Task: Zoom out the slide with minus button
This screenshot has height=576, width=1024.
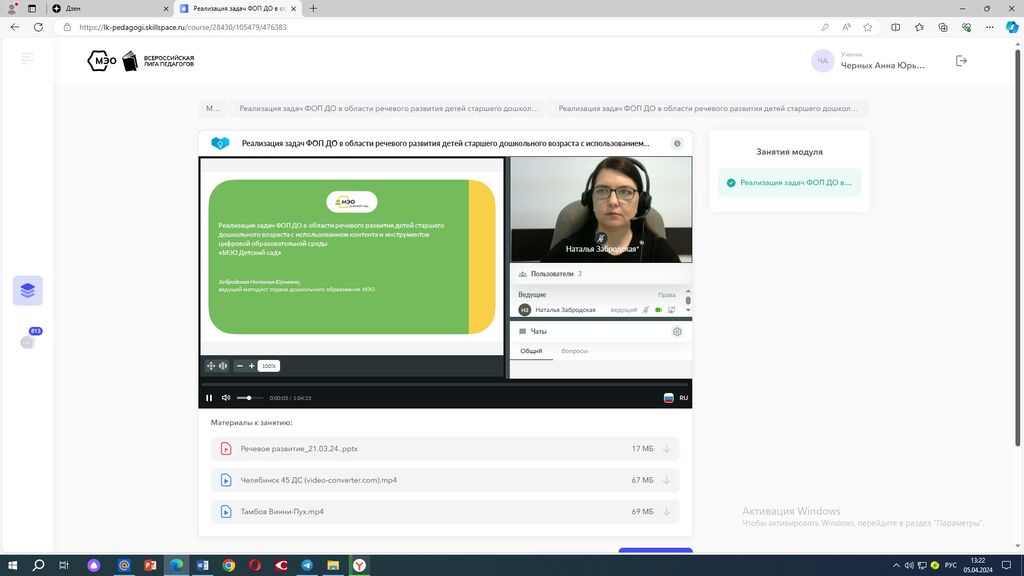Action: tap(240, 366)
